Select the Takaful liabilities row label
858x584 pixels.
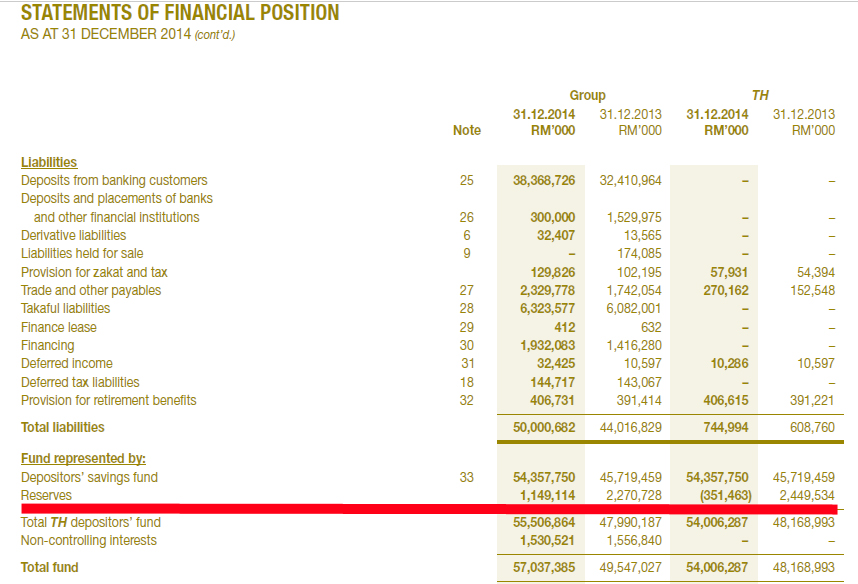65,308
